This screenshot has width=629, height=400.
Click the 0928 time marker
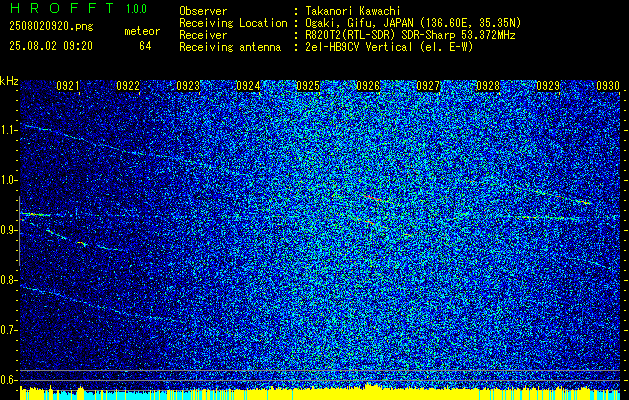pos(488,86)
